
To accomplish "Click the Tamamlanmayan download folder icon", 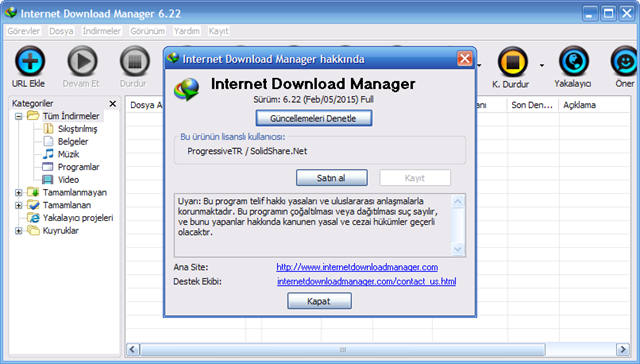I will (x=33, y=192).
